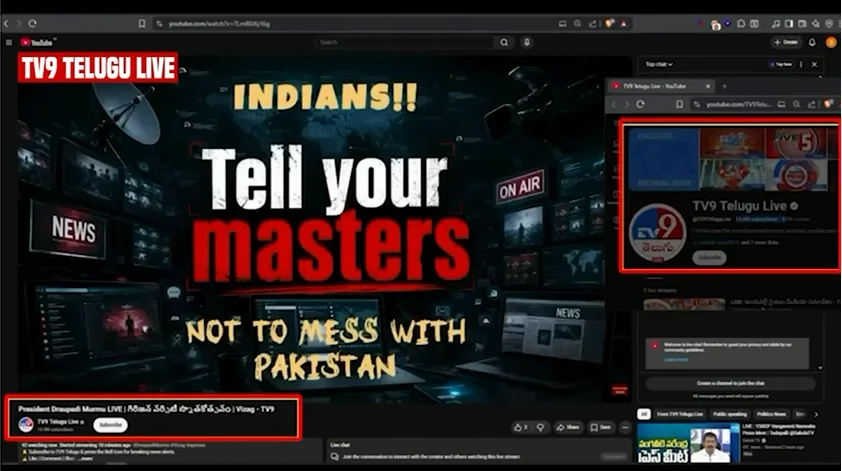
Task: Open more actions ellipsis beside Save
Action: click(625, 427)
